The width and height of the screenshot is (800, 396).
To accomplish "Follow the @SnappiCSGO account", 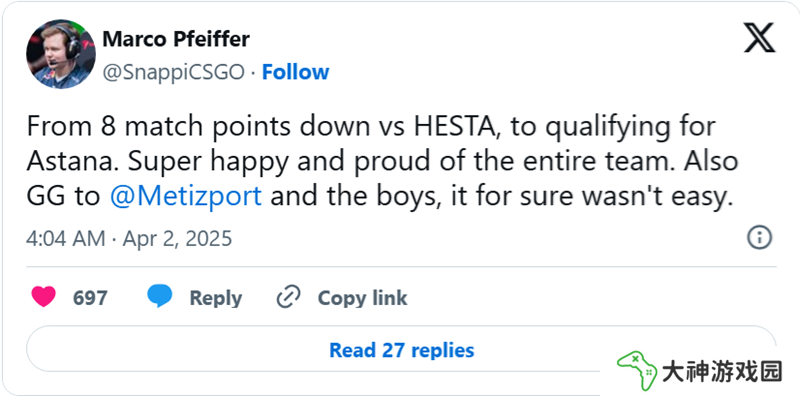I will [x=295, y=72].
